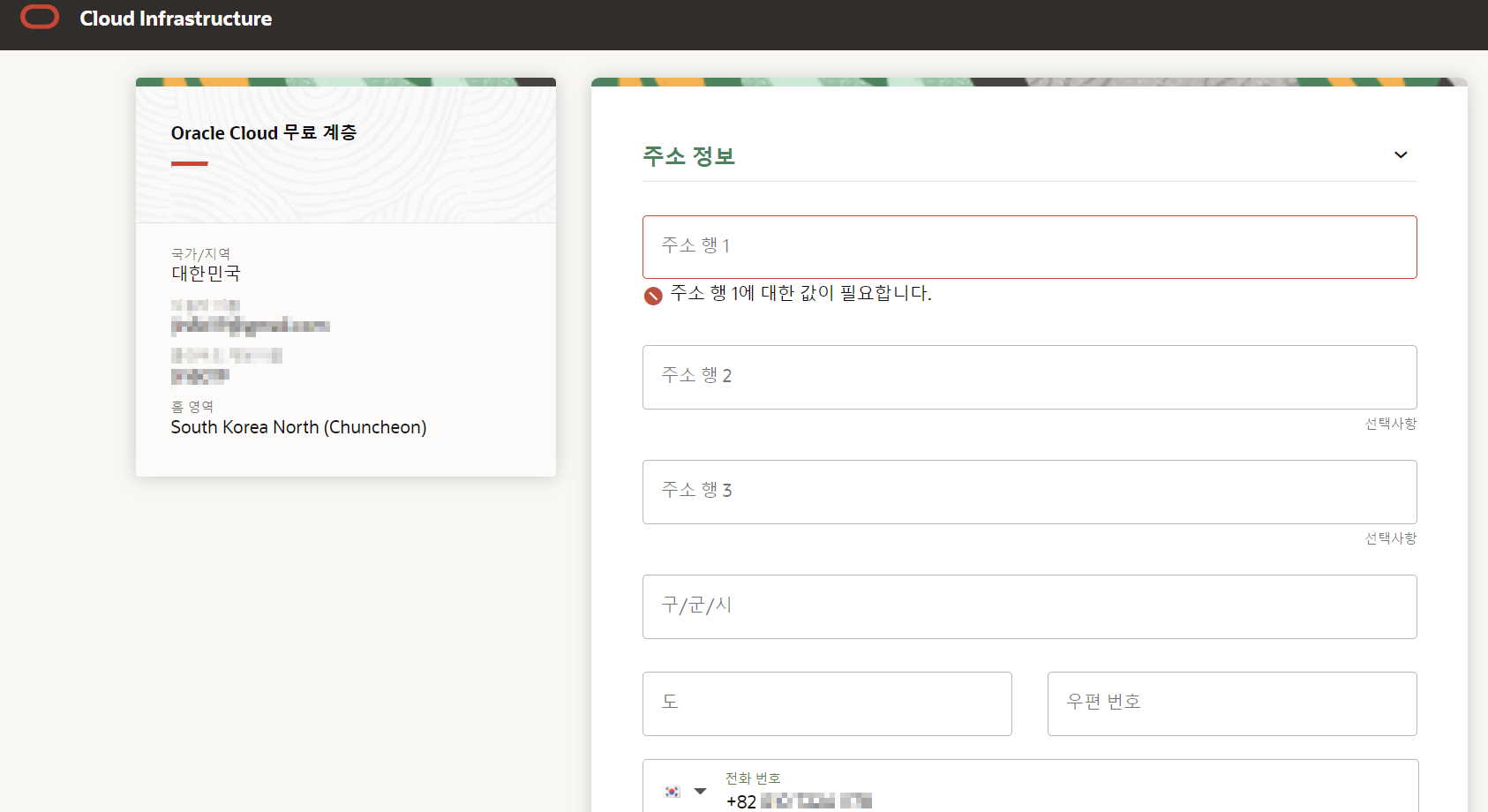The image size is (1488, 812).
Task: Focus the 주소 행 1 input field
Action: coord(1029,247)
